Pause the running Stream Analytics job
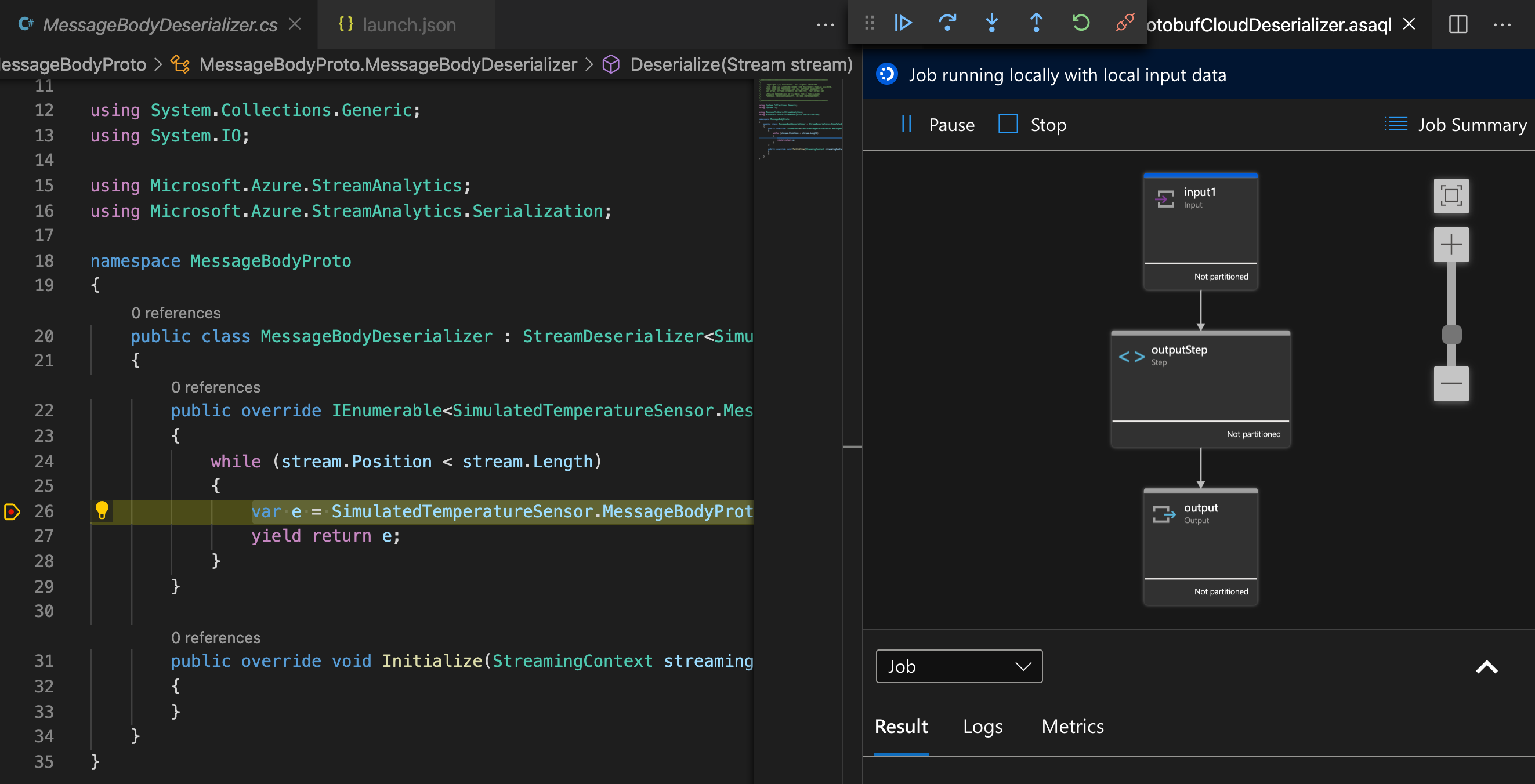Screen dimensions: 1535x784 [936, 123]
